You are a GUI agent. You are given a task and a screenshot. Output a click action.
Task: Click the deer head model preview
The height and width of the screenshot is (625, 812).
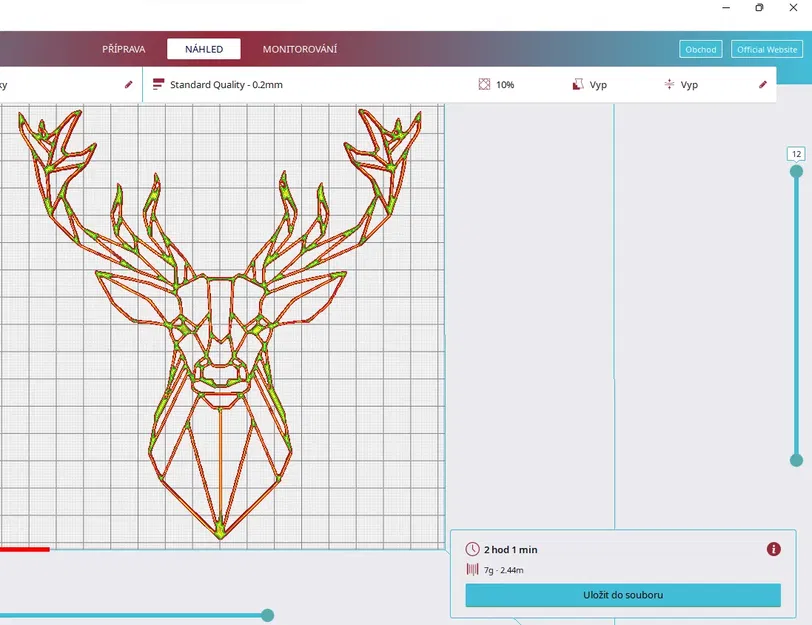(x=220, y=324)
